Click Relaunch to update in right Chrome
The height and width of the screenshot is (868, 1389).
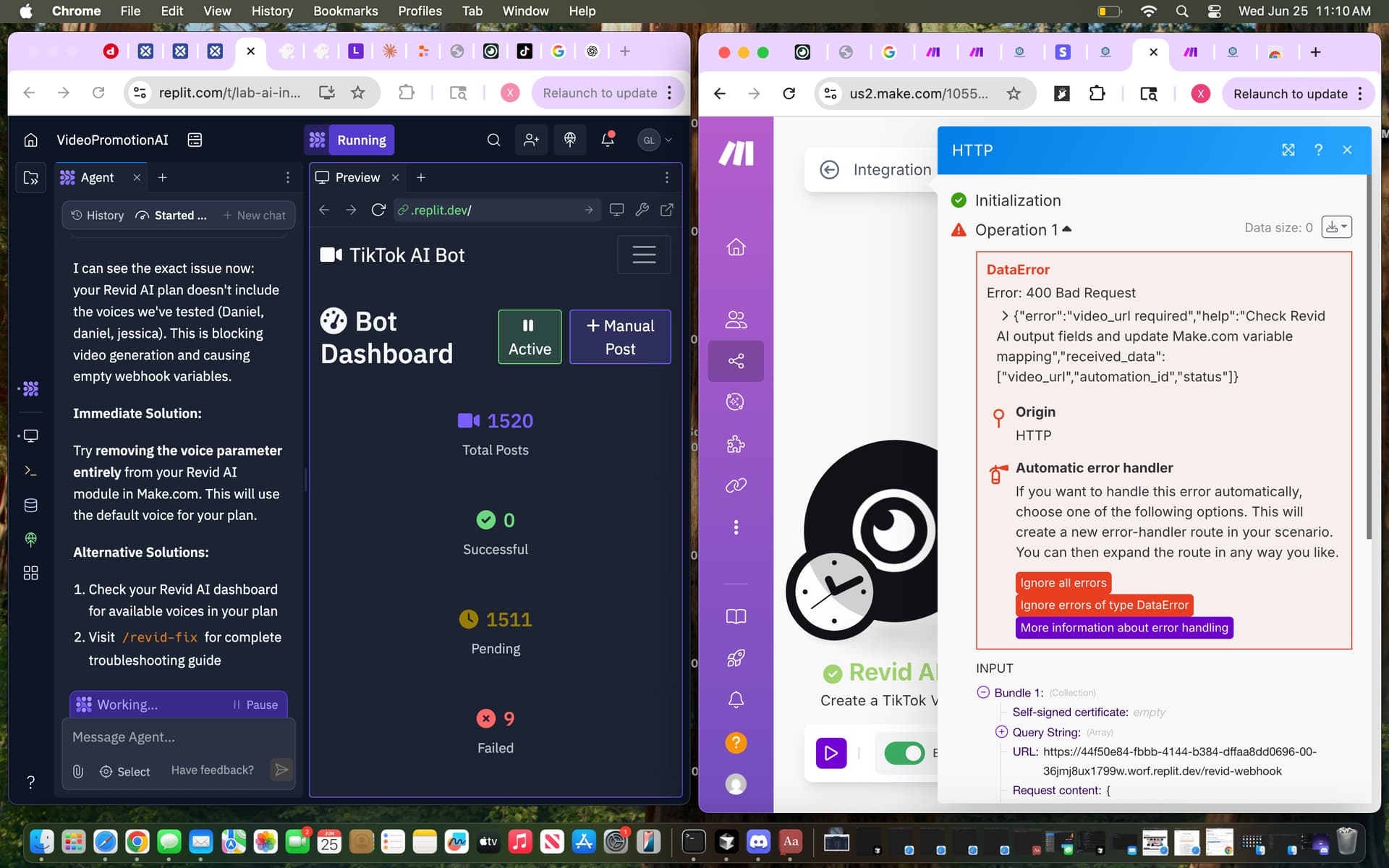(x=1291, y=93)
